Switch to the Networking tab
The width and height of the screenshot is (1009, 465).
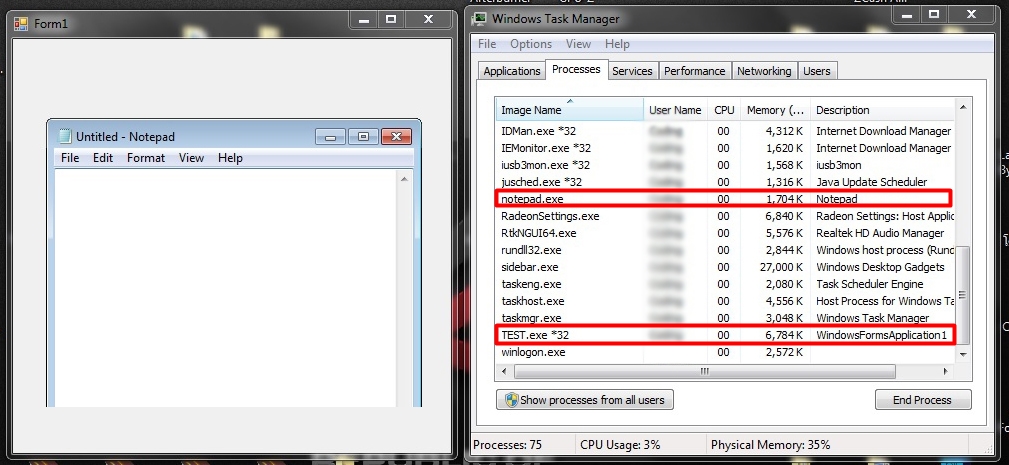coord(764,71)
